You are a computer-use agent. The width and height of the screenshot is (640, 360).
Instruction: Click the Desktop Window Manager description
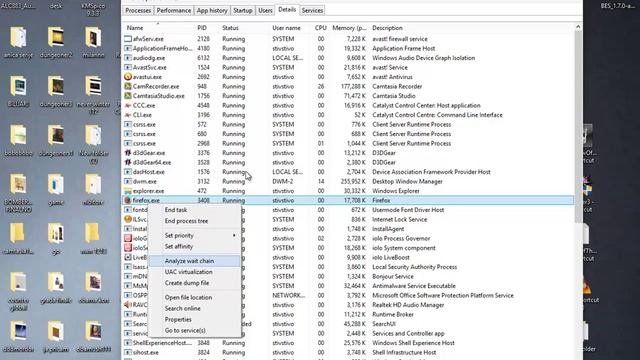[407, 181]
